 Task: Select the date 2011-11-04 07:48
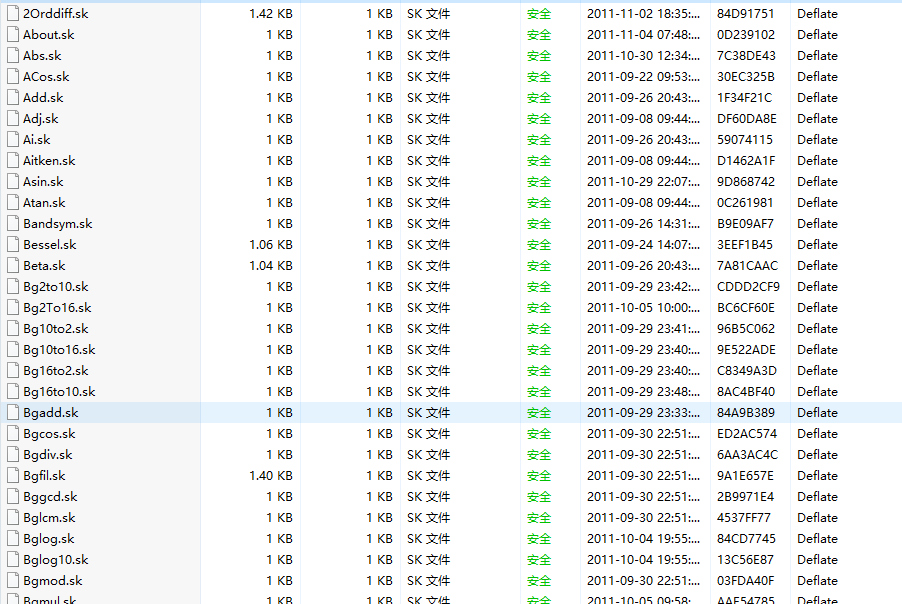point(644,35)
